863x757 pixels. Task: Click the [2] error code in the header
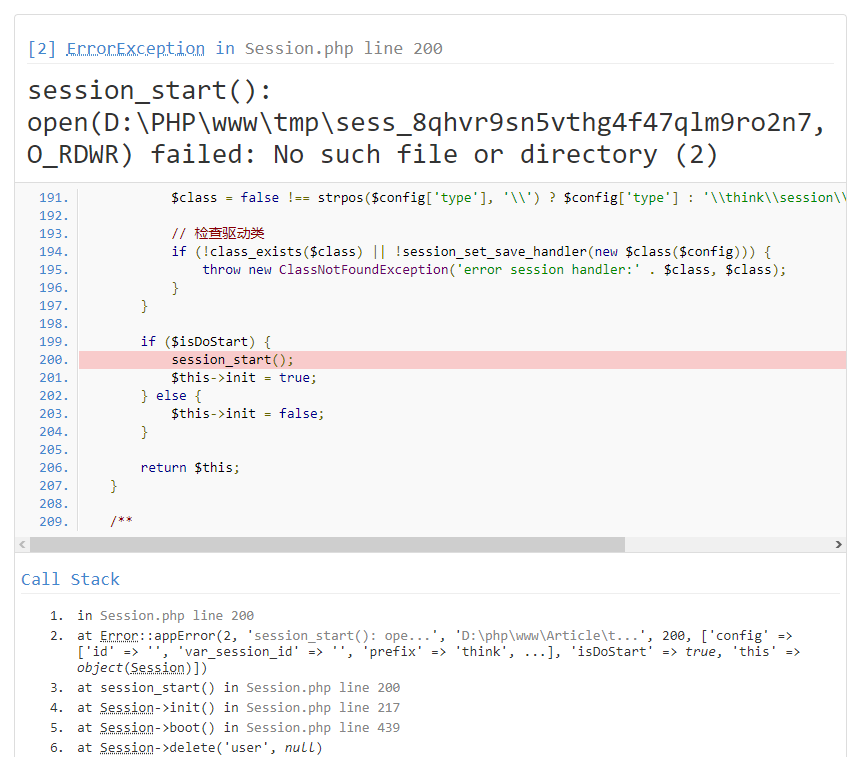point(42,48)
